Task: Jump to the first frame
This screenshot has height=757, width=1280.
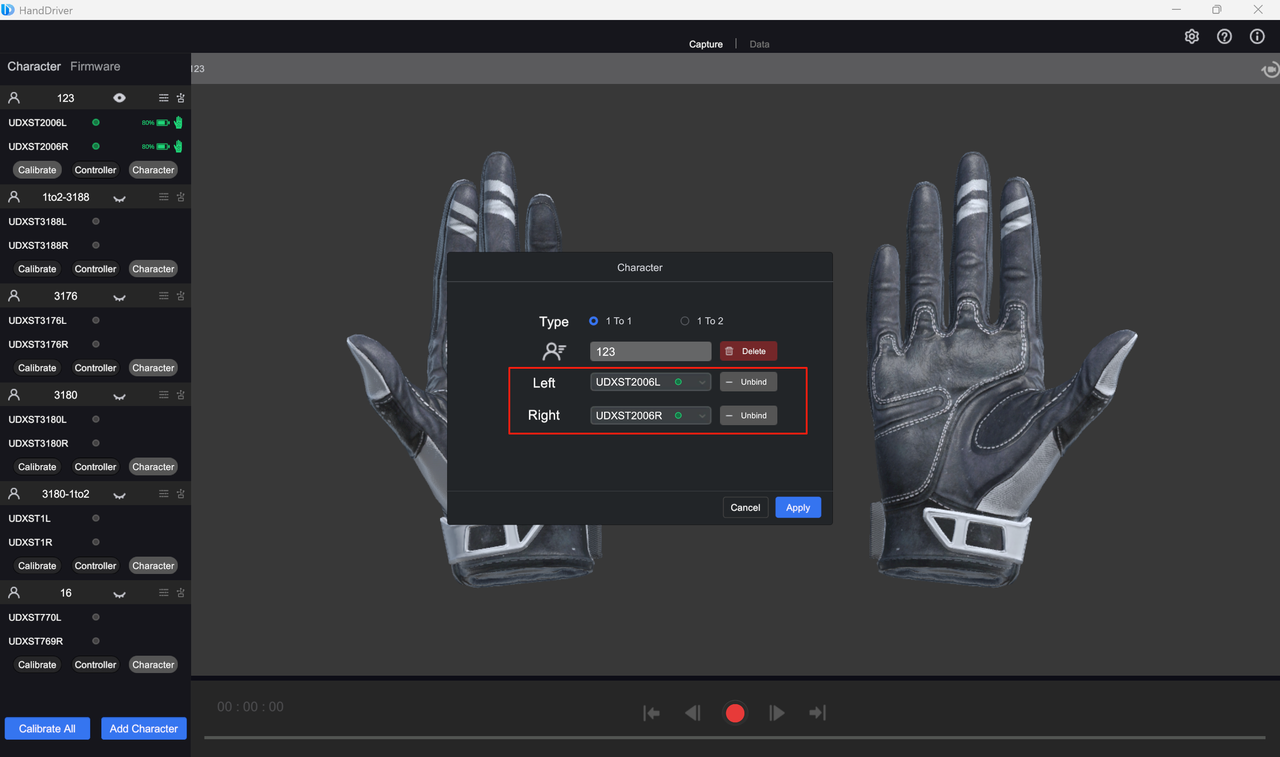Action: coord(651,713)
